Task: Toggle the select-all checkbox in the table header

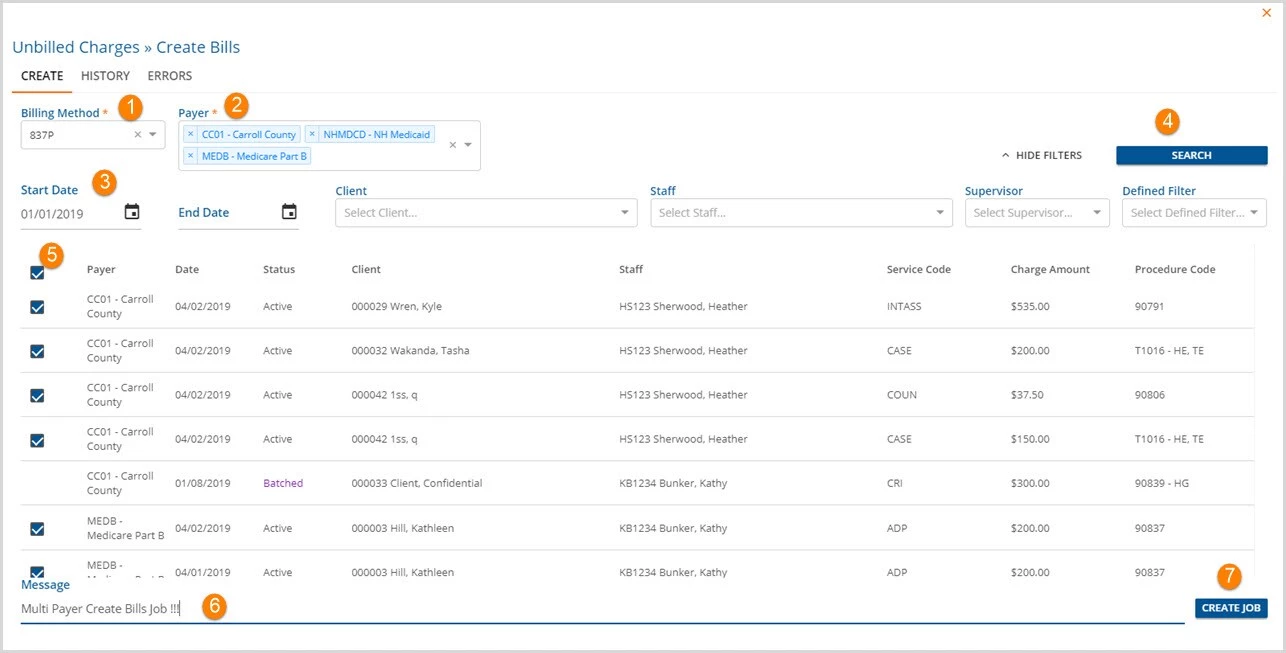Action: (x=37, y=273)
